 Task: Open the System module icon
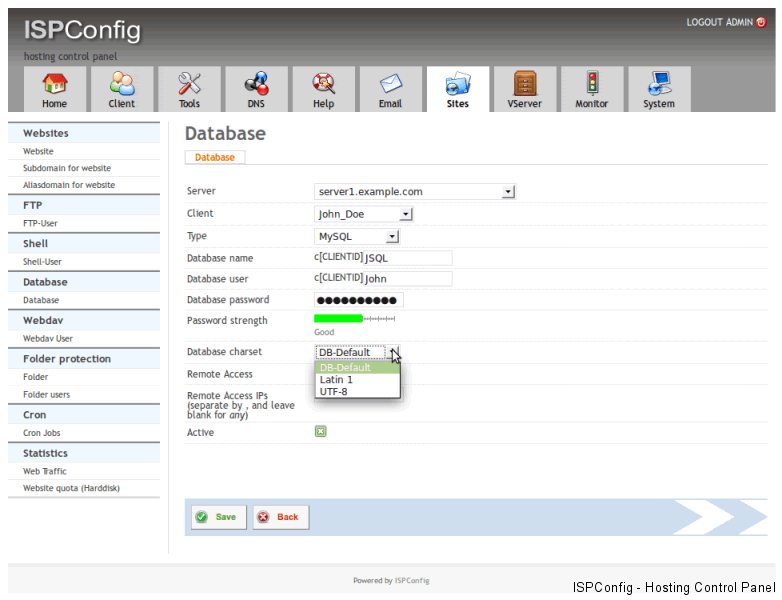click(x=658, y=83)
